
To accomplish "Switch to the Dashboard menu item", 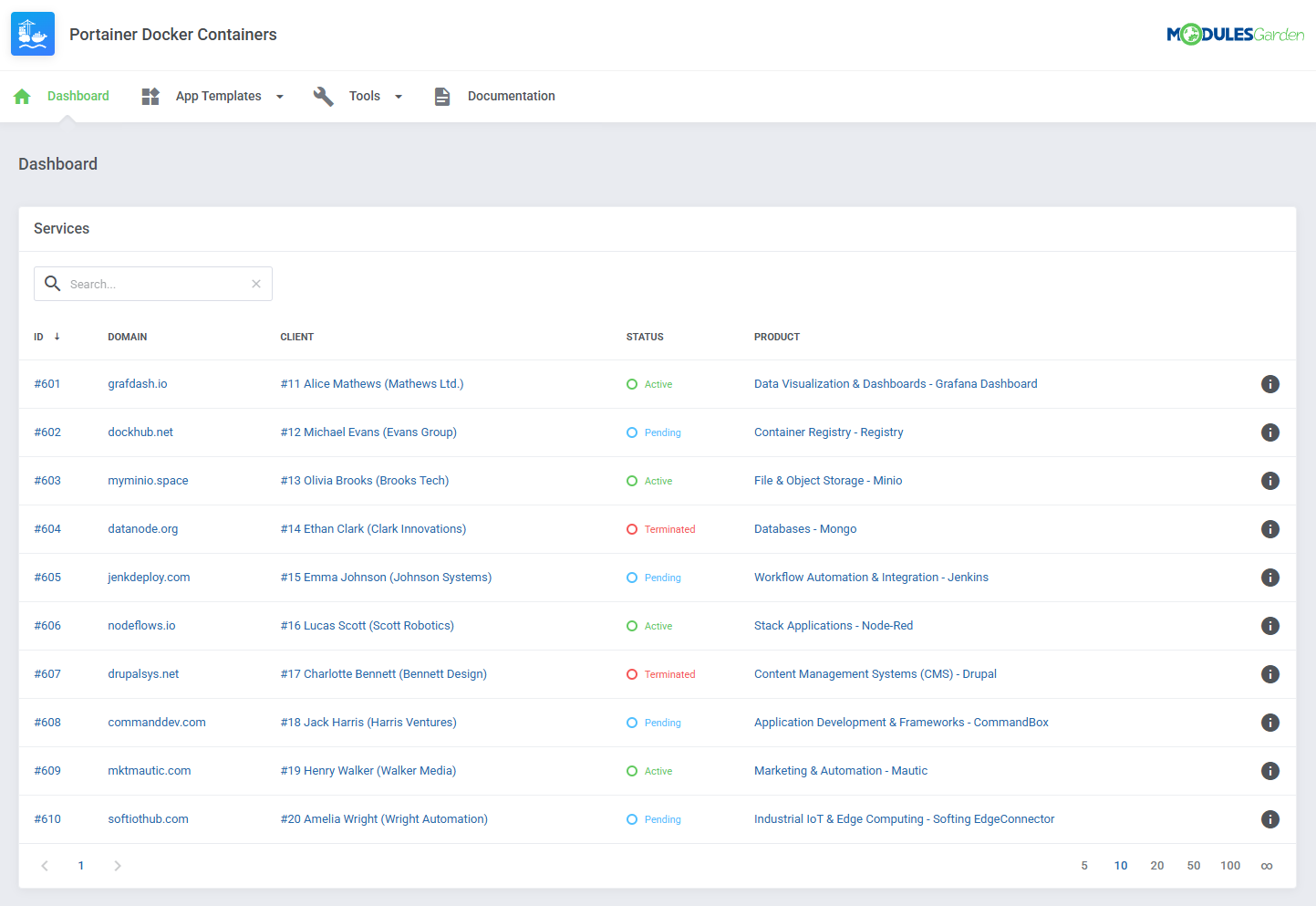I will 78,95.
